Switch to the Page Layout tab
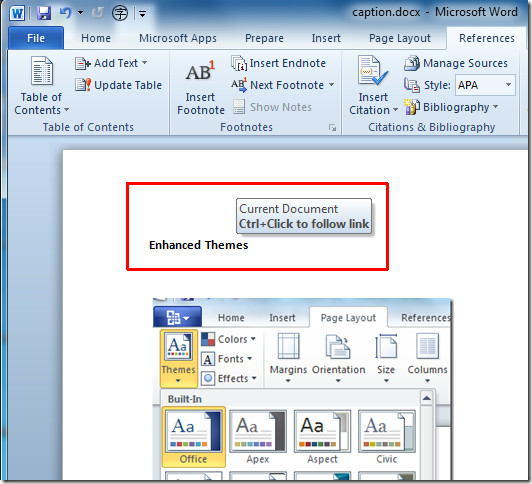The height and width of the screenshot is (484, 532). pyautogui.click(x=400, y=38)
